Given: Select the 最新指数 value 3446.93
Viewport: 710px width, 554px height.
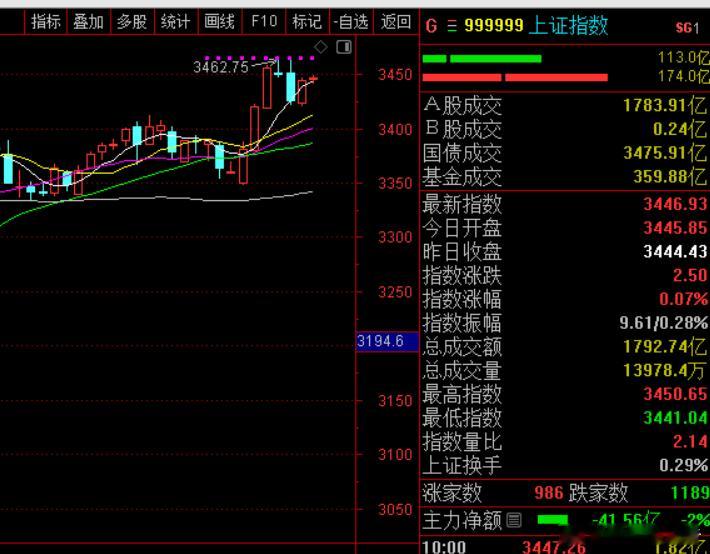Looking at the screenshot, I should 675,204.
